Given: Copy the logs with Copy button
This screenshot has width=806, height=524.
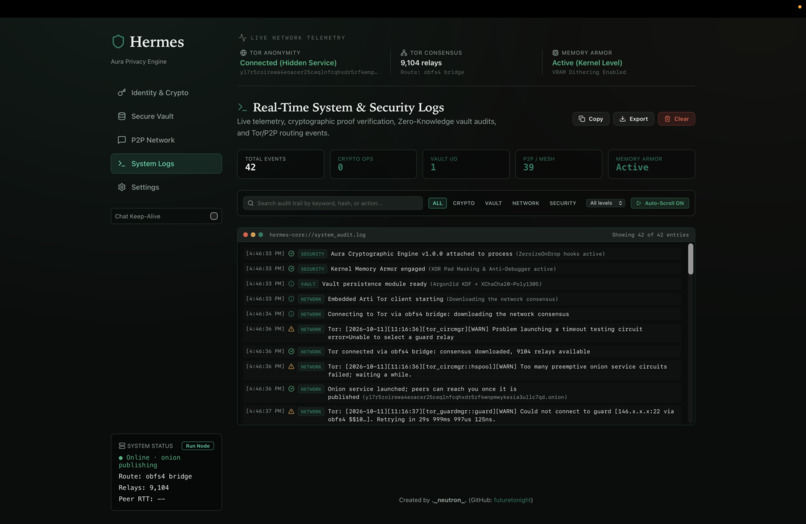Looking at the screenshot, I should (x=591, y=119).
